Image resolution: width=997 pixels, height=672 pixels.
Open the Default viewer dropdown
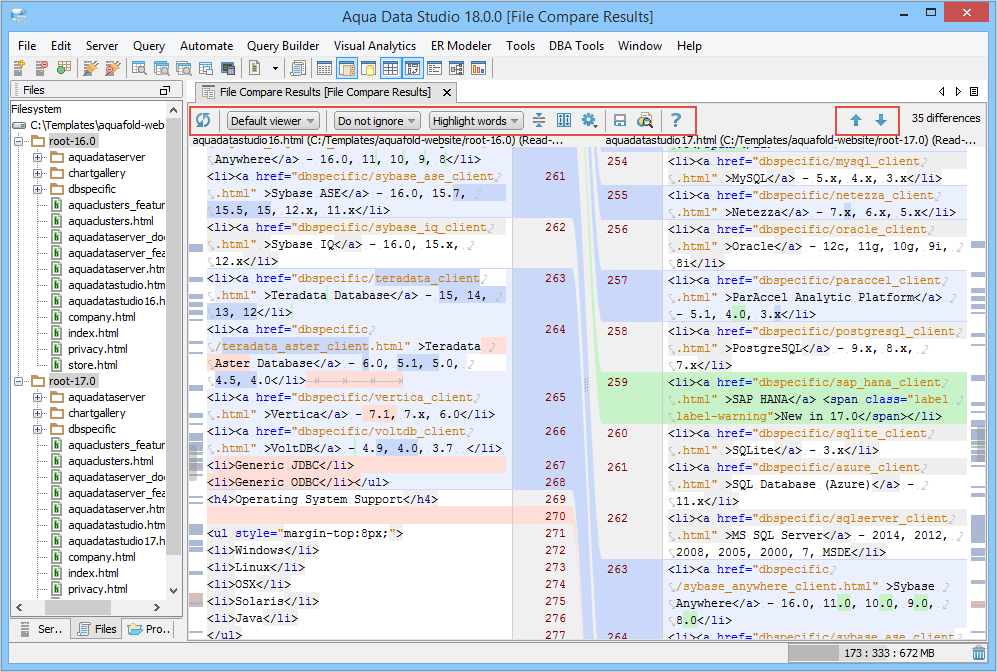[272, 121]
